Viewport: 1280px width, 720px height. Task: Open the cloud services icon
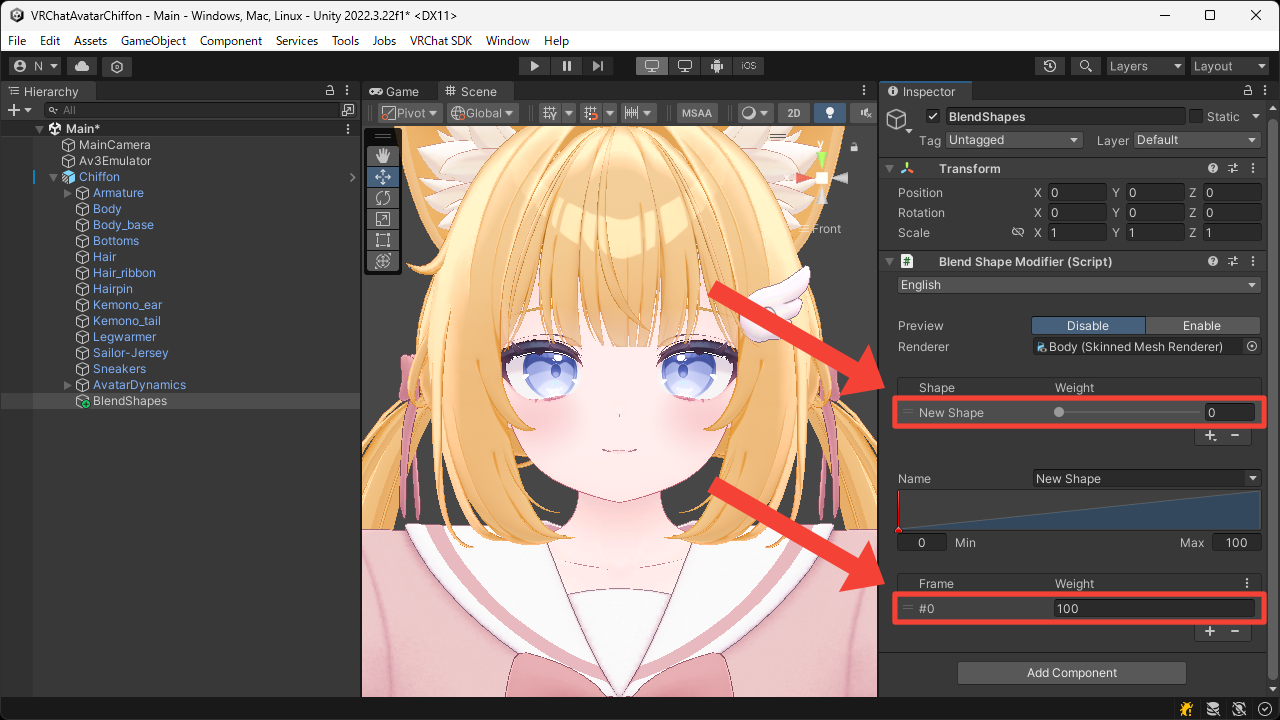(82, 66)
